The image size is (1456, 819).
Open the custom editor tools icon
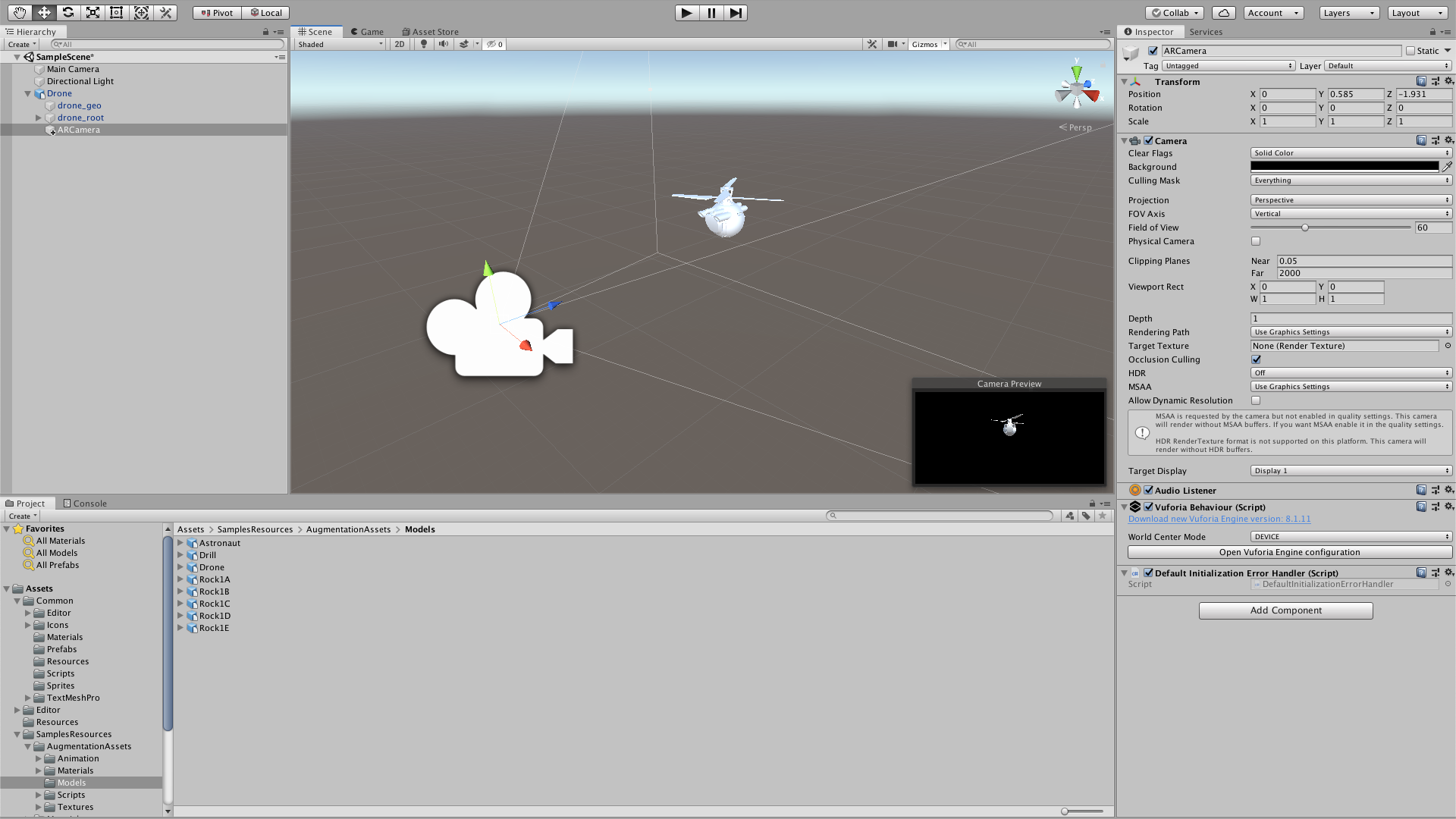166,13
